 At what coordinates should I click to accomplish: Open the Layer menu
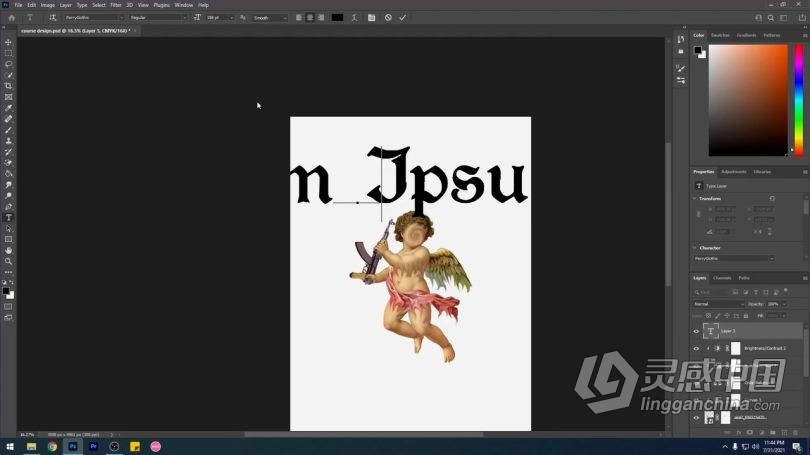(66, 5)
